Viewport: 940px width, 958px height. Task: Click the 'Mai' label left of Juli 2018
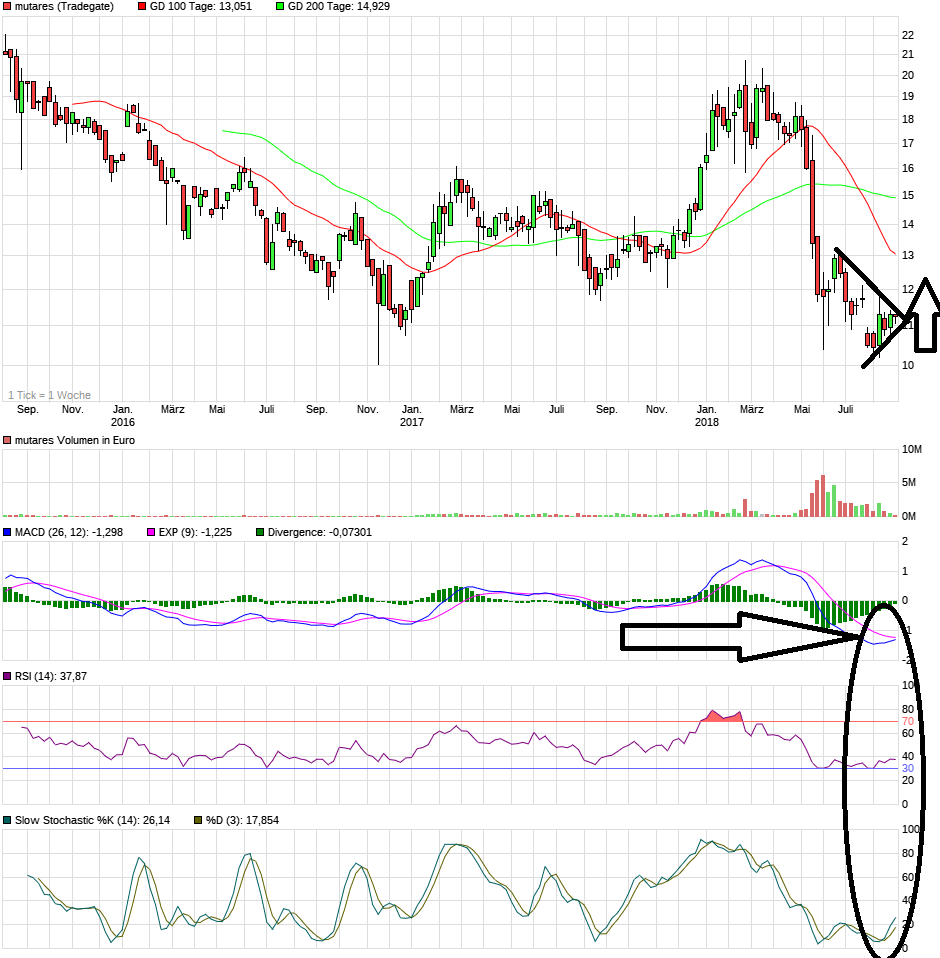click(802, 409)
